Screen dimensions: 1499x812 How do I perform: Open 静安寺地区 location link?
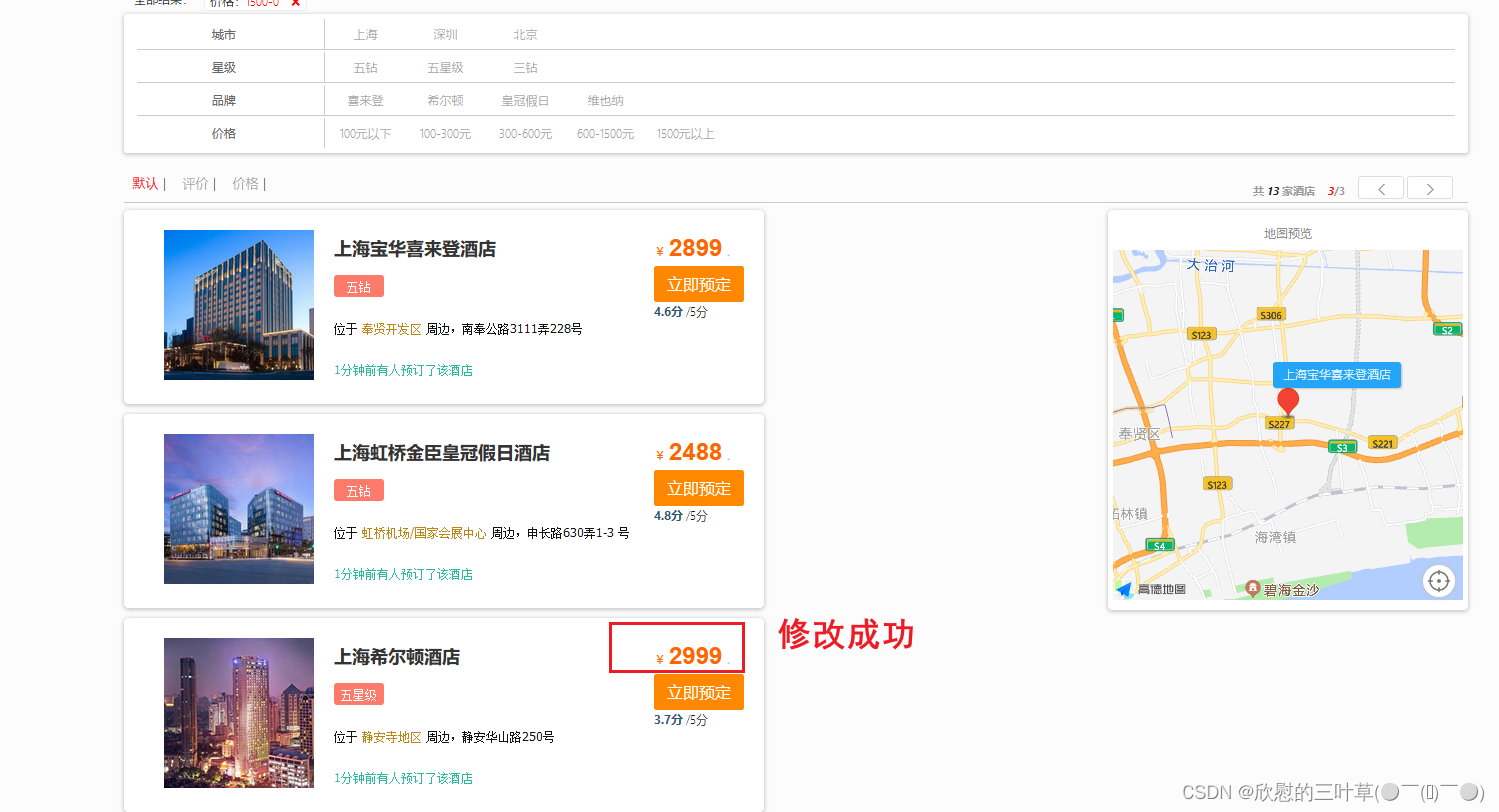pos(392,737)
